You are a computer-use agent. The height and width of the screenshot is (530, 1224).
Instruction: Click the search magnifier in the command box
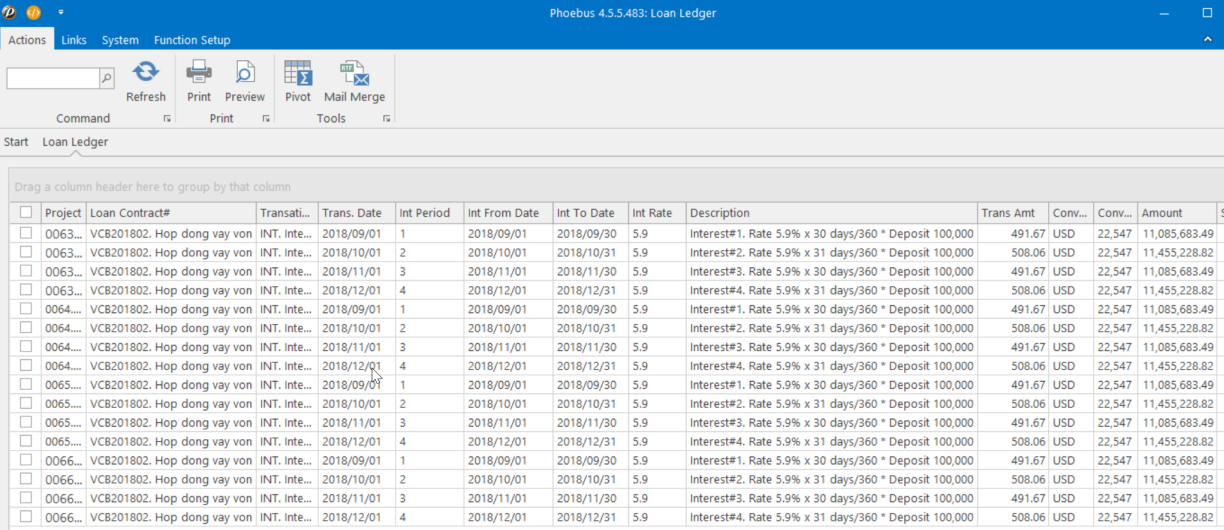coord(107,78)
